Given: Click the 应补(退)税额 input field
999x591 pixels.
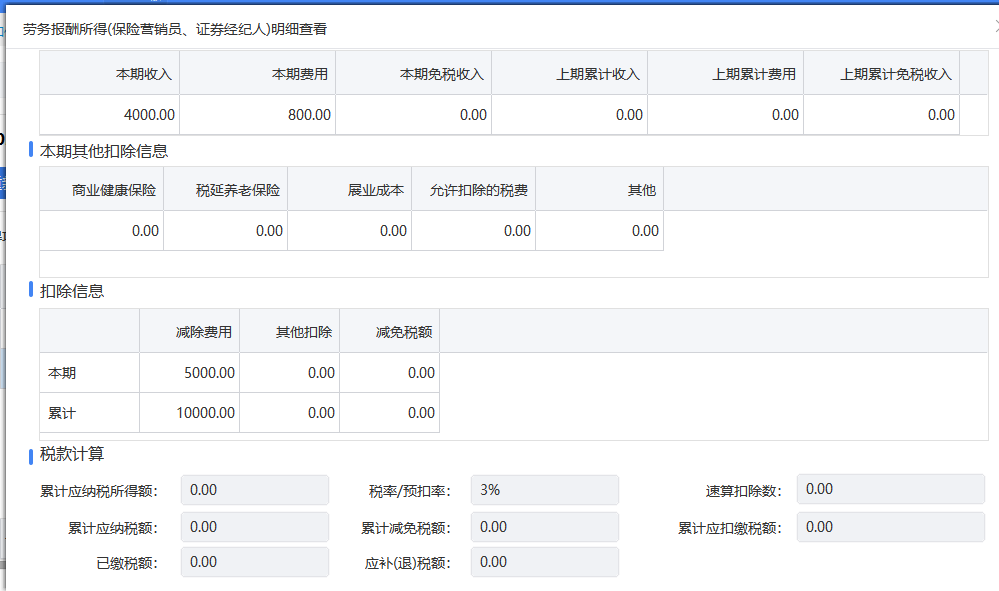Looking at the screenshot, I should [x=544, y=561].
